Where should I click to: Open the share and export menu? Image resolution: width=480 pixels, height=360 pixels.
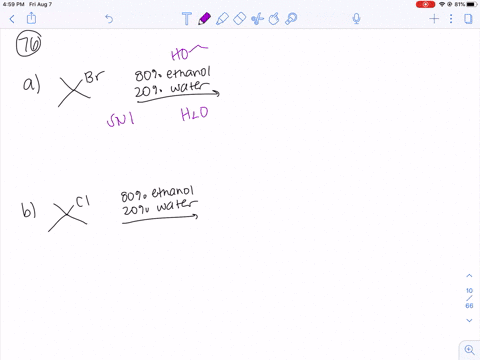coord(31,18)
